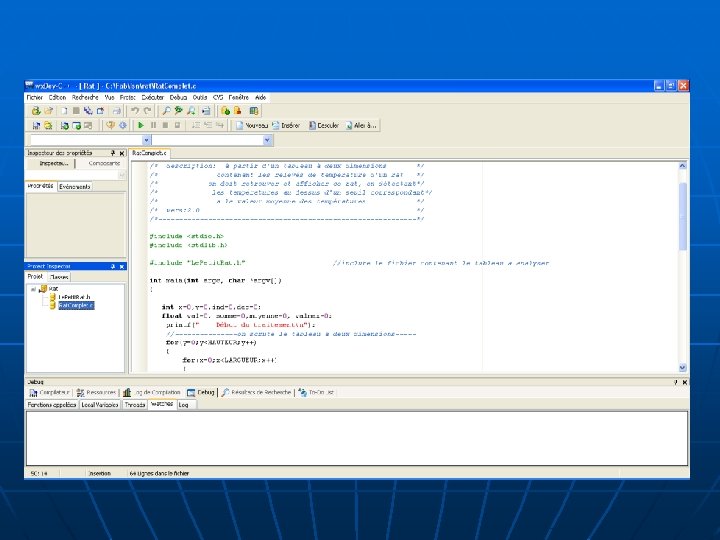Select LePetitRat.h in the project tree
The width and height of the screenshot is (720, 540).
(73, 297)
